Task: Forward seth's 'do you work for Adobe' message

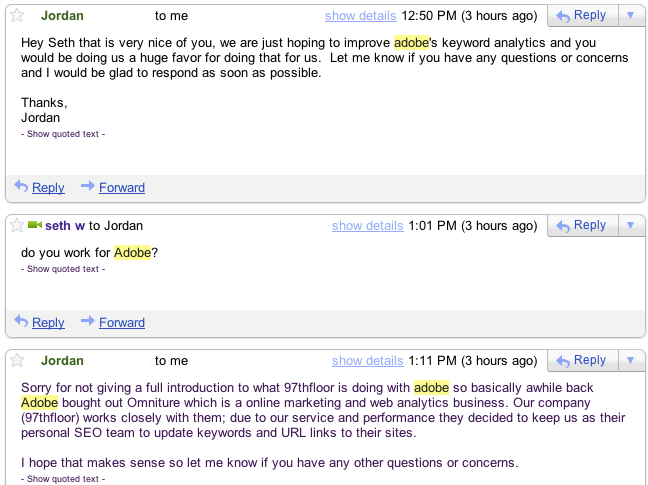Action: (121, 322)
